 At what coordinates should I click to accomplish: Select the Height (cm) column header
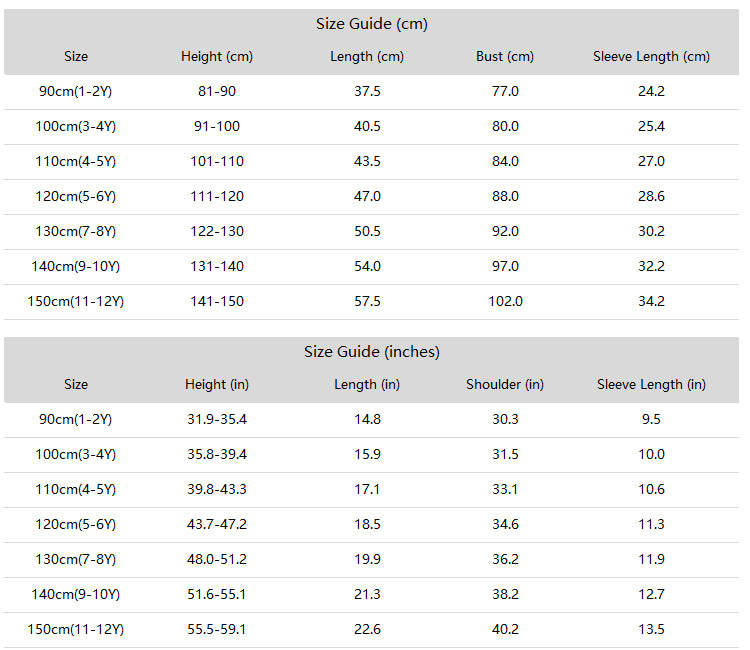pos(217,56)
